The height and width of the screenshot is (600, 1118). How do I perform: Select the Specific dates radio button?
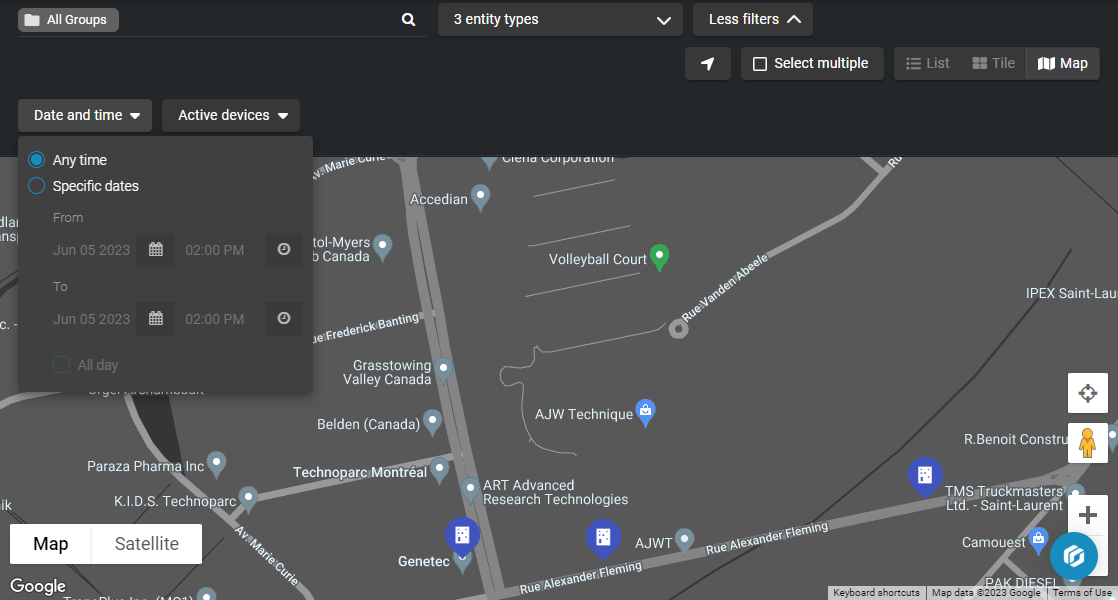point(36,186)
